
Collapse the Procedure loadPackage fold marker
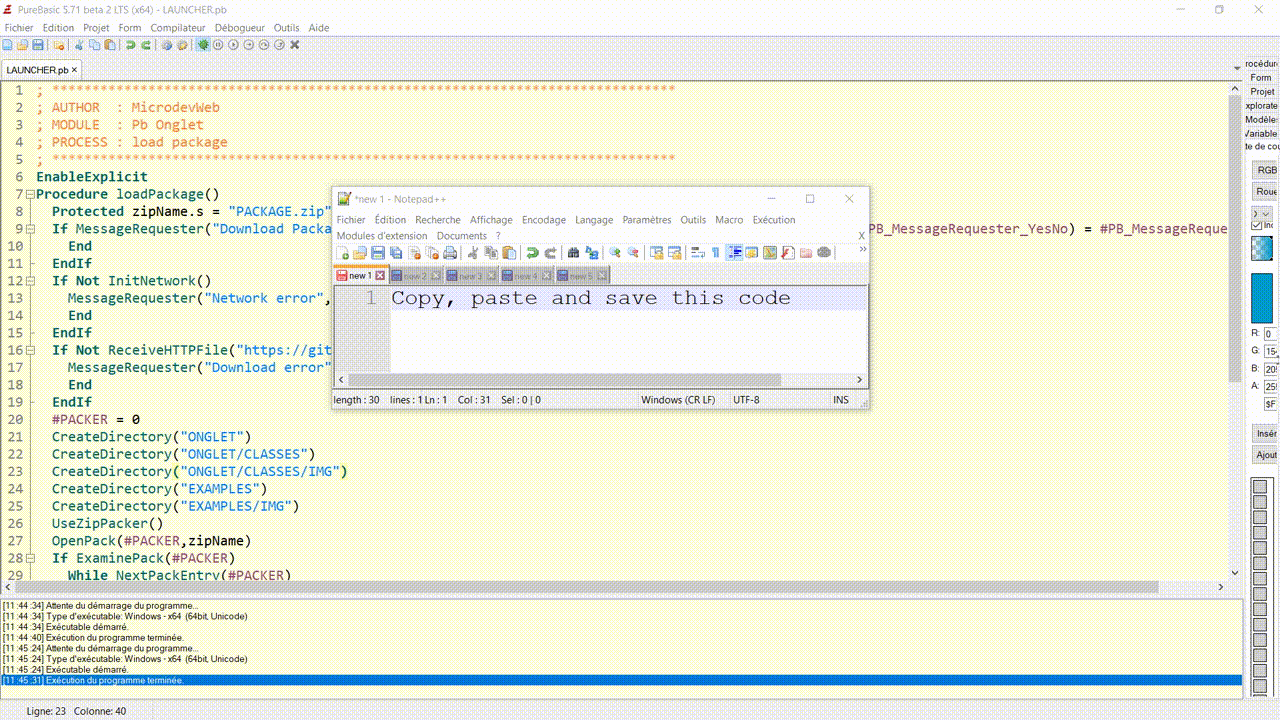29,194
